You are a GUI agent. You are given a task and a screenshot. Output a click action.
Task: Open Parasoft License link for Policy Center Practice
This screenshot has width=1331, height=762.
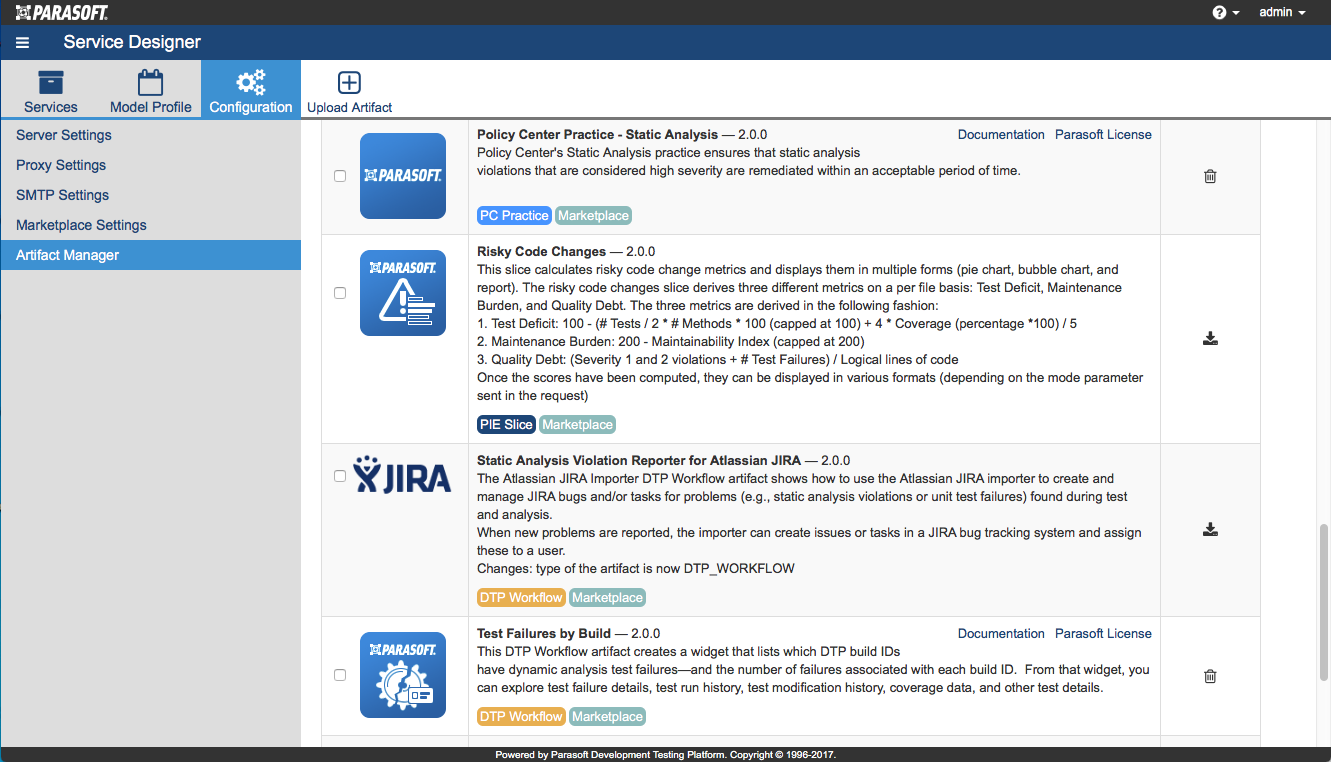(1103, 134)
